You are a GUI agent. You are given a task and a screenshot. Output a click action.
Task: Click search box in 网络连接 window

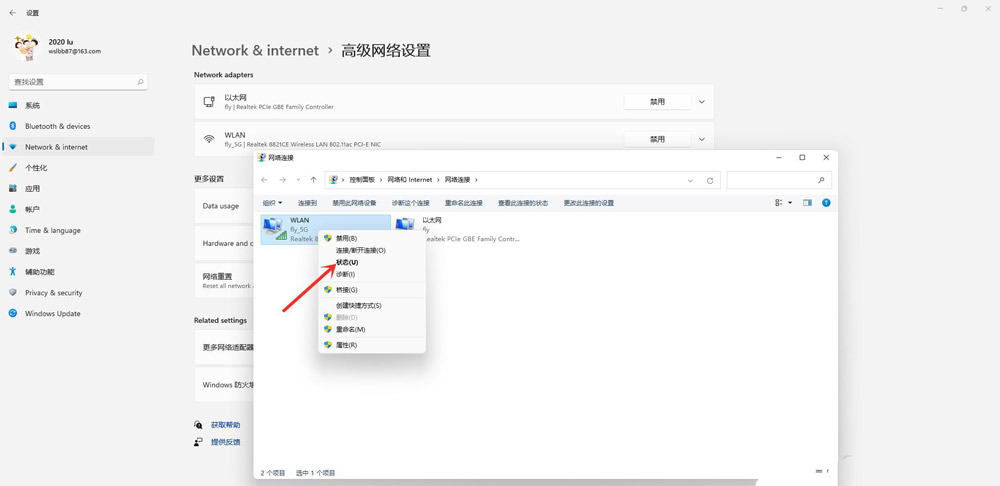tap(779, 180)
